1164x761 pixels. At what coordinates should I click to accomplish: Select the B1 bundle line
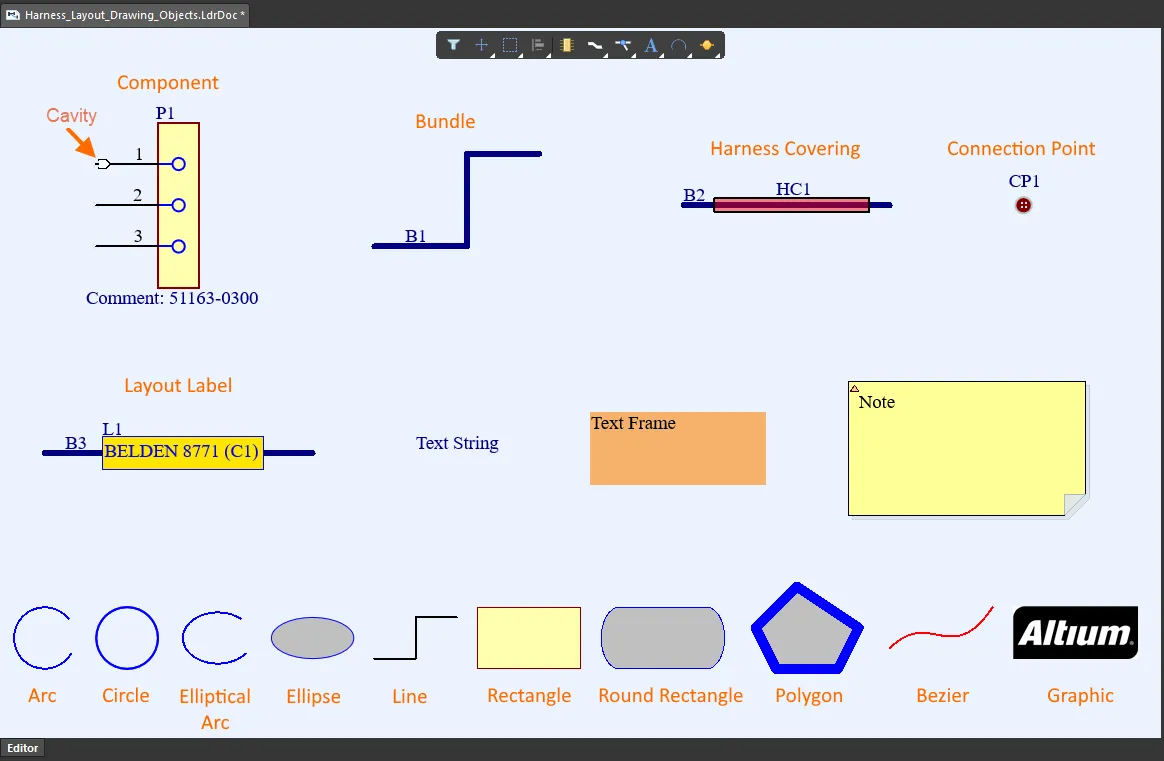(x=467, y=200)
